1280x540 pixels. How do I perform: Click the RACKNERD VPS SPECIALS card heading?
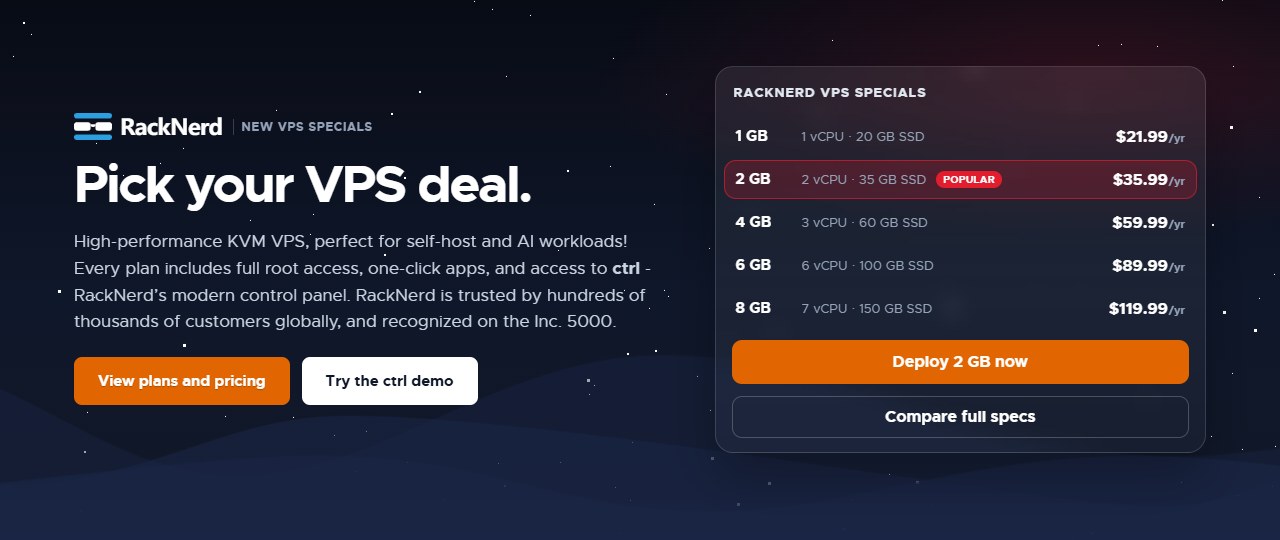[829, 93]
